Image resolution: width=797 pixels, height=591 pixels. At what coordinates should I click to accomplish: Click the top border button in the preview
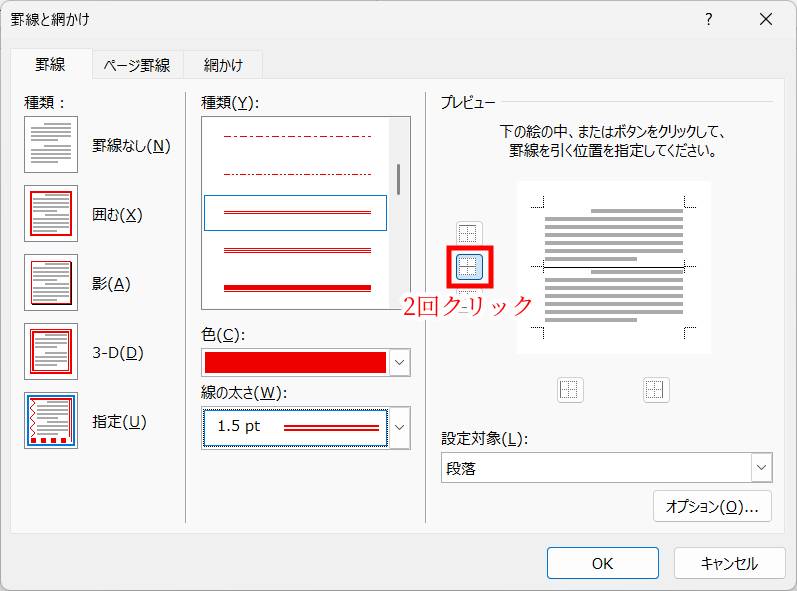pos(468,234)
